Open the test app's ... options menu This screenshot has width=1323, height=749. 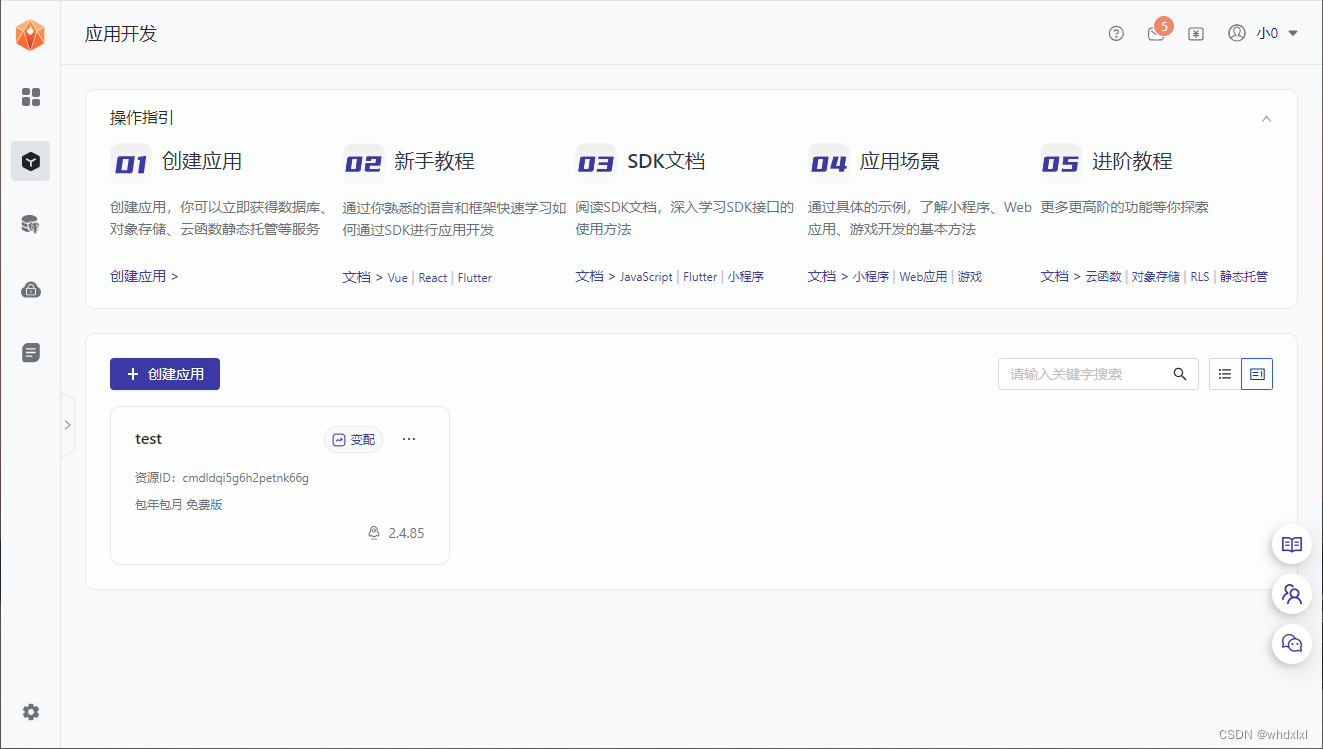click(408, 438)
